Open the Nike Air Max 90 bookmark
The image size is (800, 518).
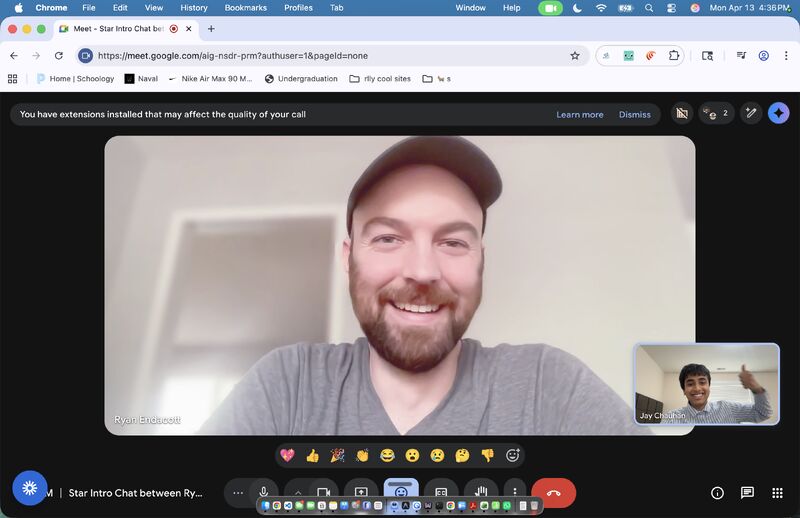coord(210,79)
